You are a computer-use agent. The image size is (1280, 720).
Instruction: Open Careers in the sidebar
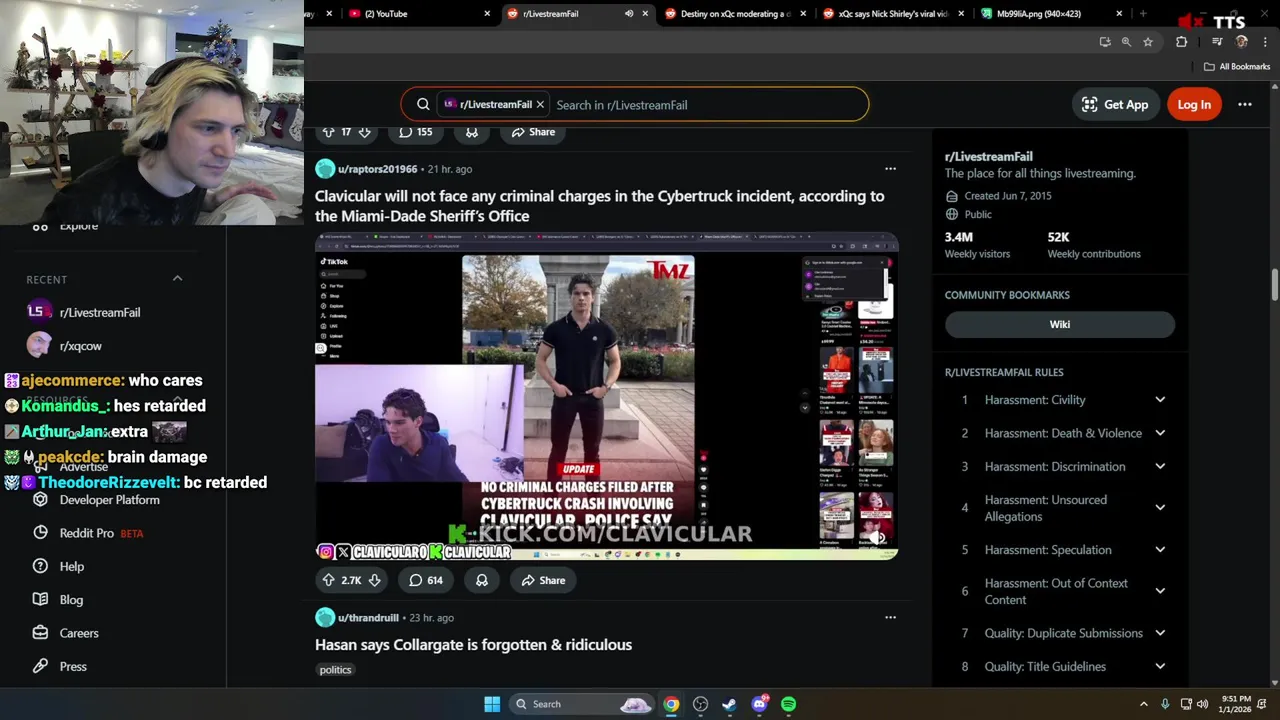point(78,633)
